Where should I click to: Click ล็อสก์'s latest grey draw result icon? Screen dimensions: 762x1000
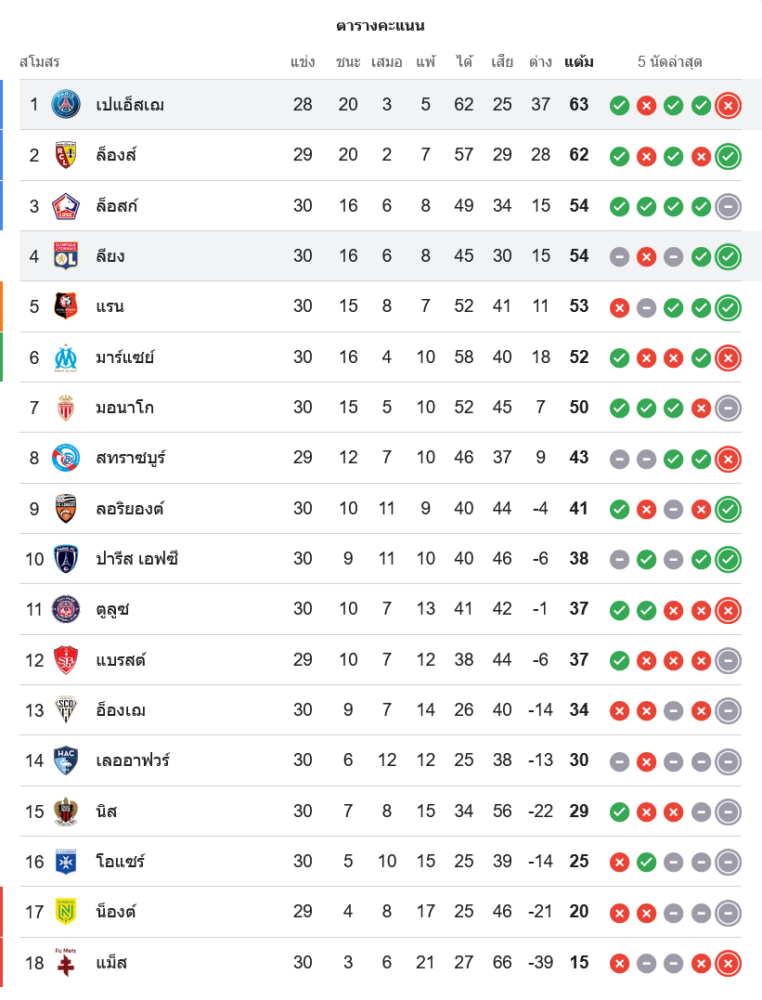[x=728, y=206]
